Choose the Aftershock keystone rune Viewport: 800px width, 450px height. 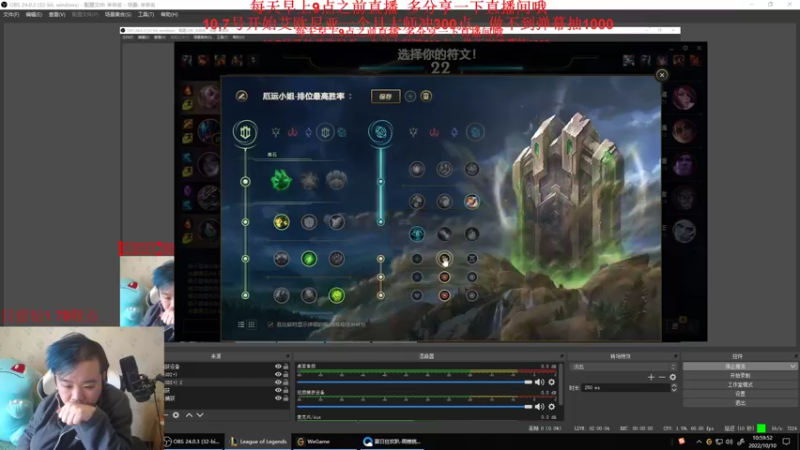click(x=309, y=181)
